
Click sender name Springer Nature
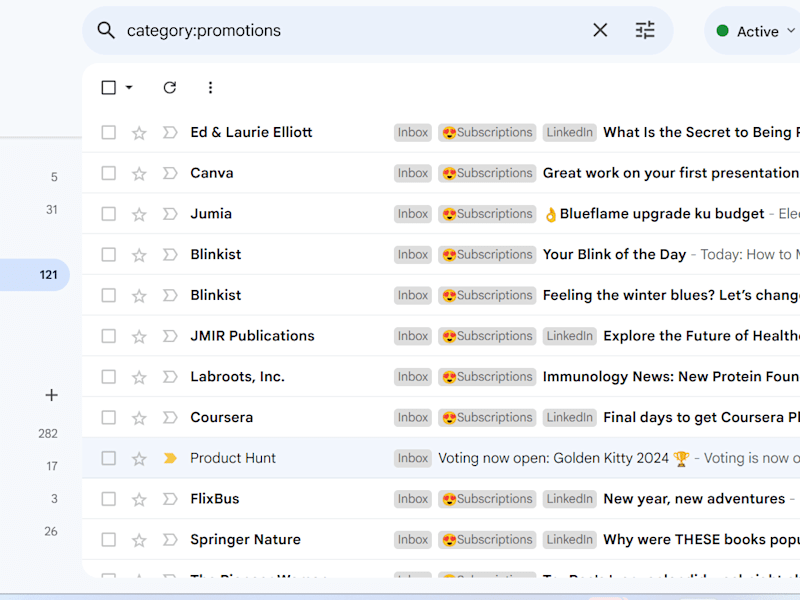tap(245, 540)
